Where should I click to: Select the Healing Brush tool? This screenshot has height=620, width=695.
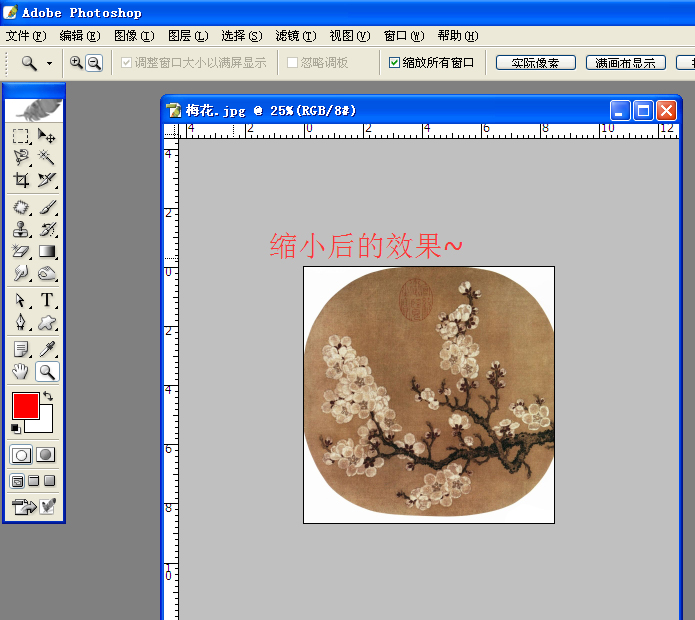point(20,207)
